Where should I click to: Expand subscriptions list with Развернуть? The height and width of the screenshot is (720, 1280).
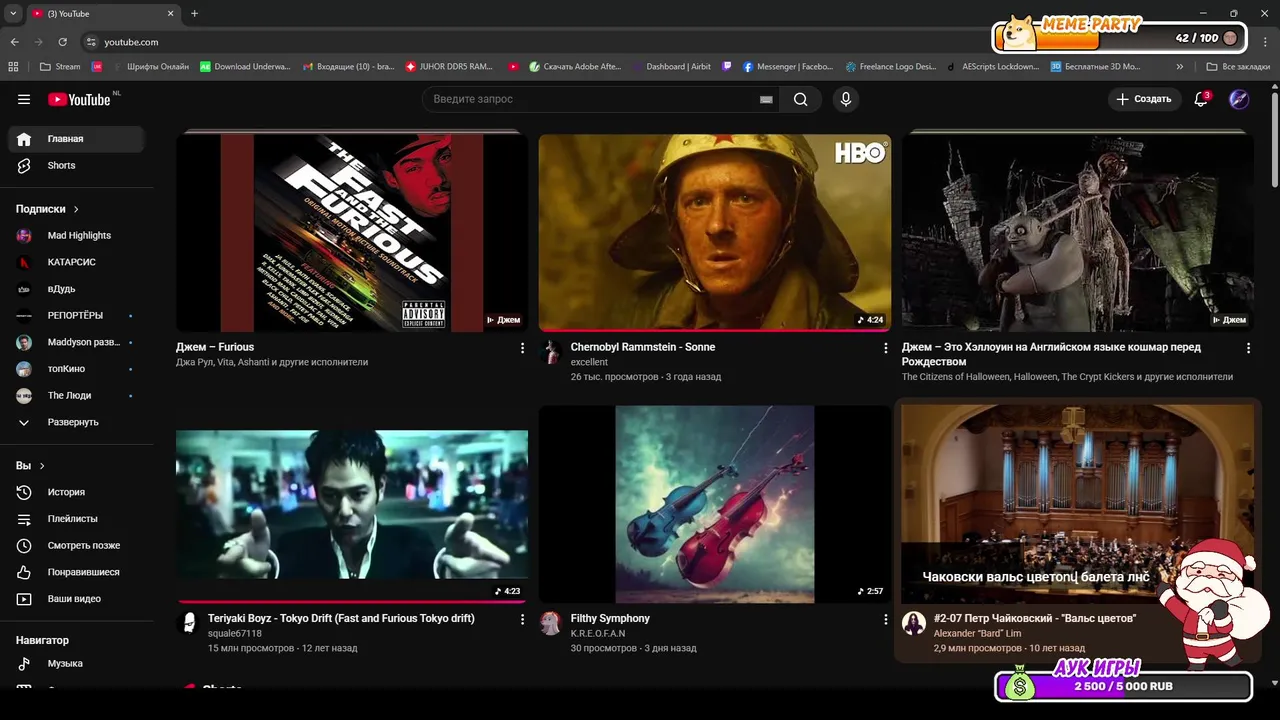(76, 422)
